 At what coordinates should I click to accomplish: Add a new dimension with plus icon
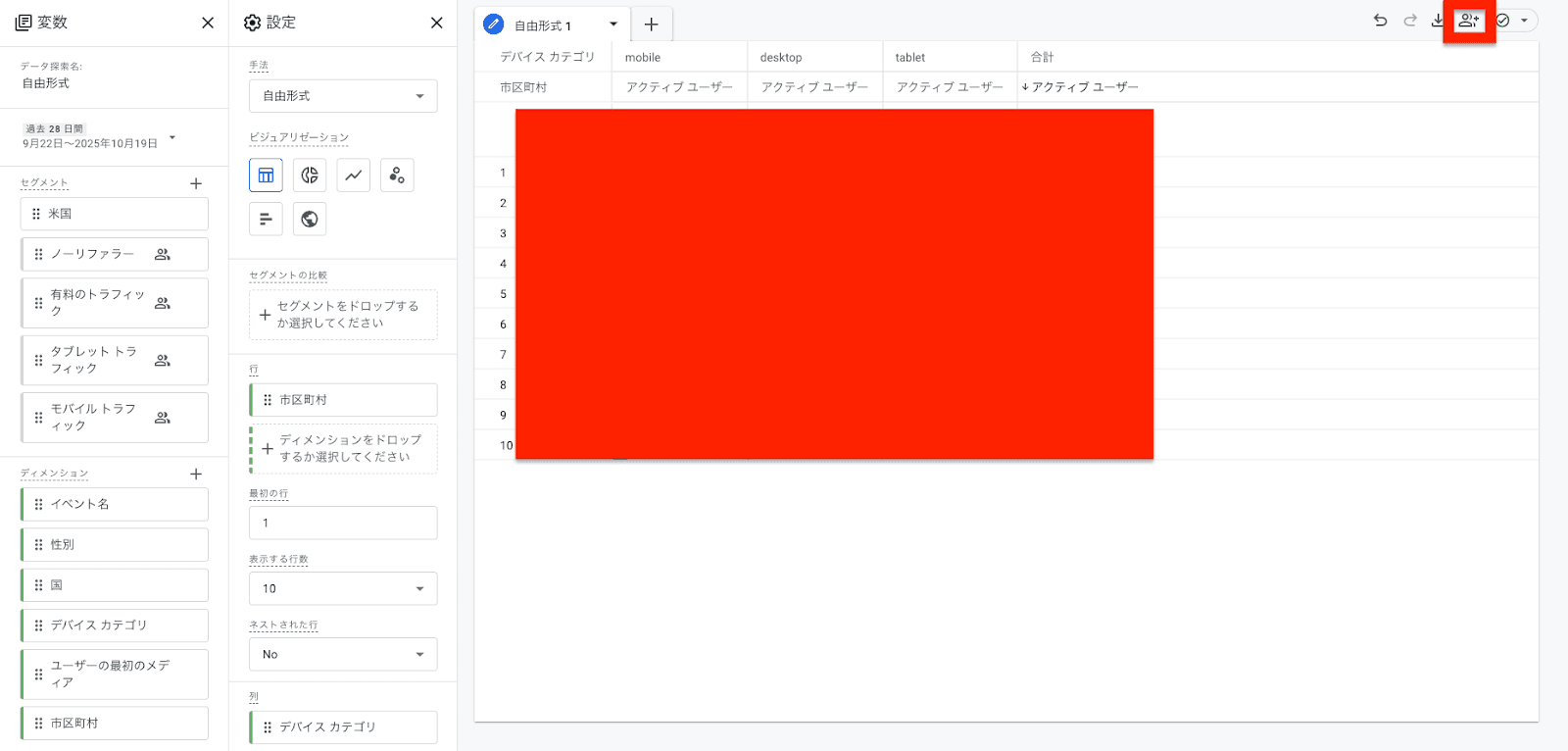196,475
